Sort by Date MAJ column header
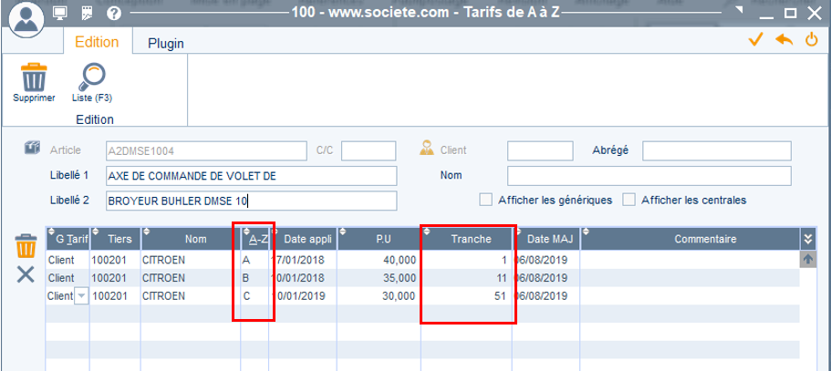The height and width of the screenshot is (371, 831). (546, 239)
